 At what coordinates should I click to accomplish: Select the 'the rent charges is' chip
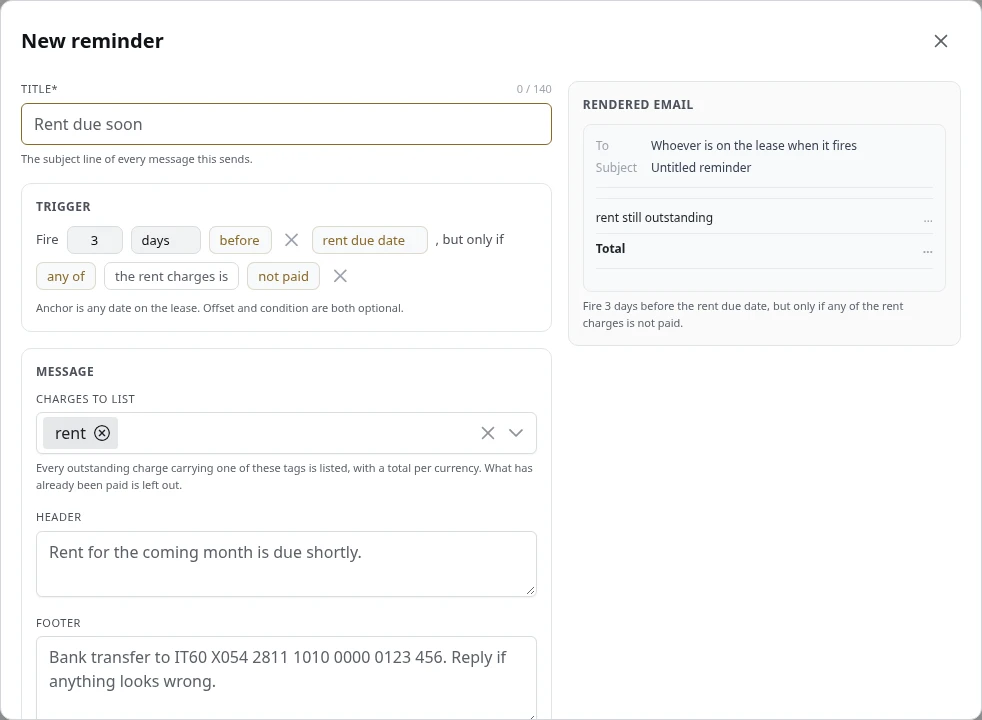171,276
